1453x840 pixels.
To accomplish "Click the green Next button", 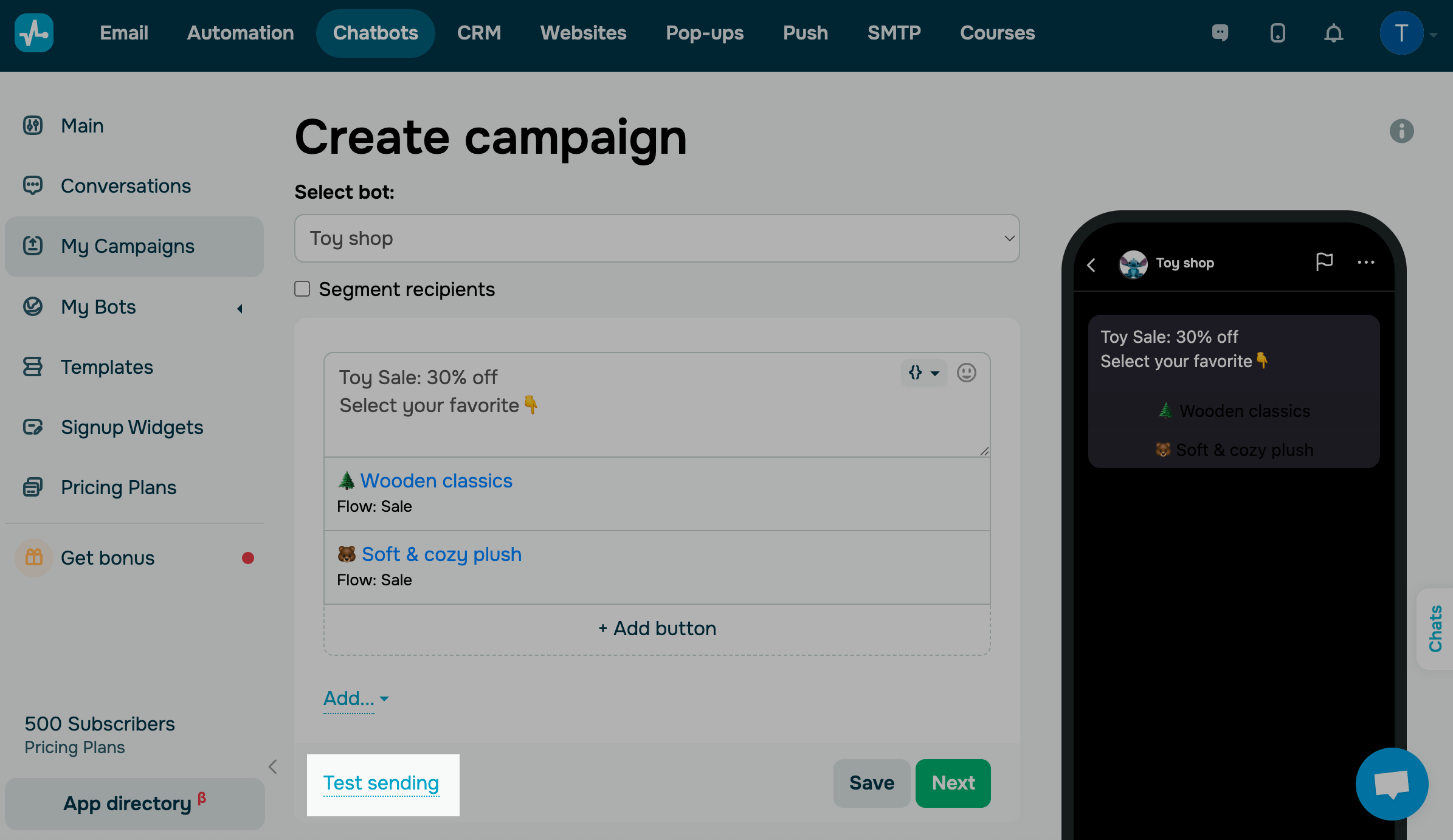I will 953,783.
